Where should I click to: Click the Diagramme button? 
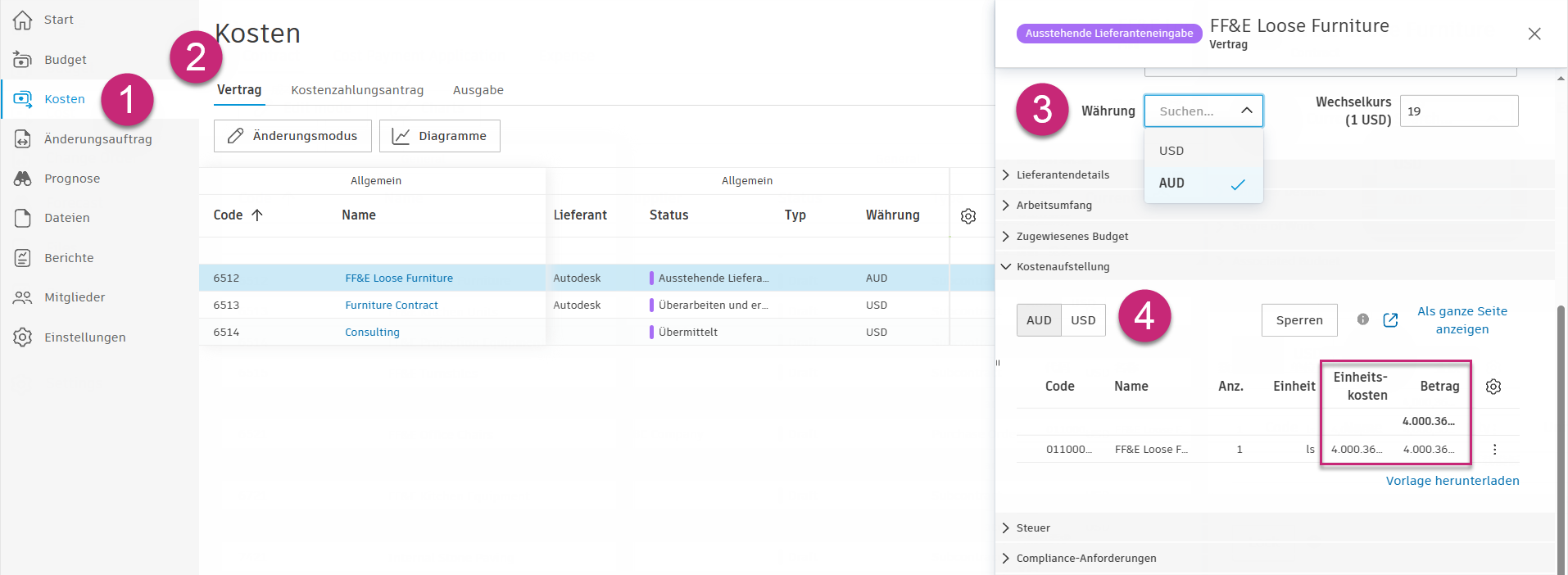(440, 136)
